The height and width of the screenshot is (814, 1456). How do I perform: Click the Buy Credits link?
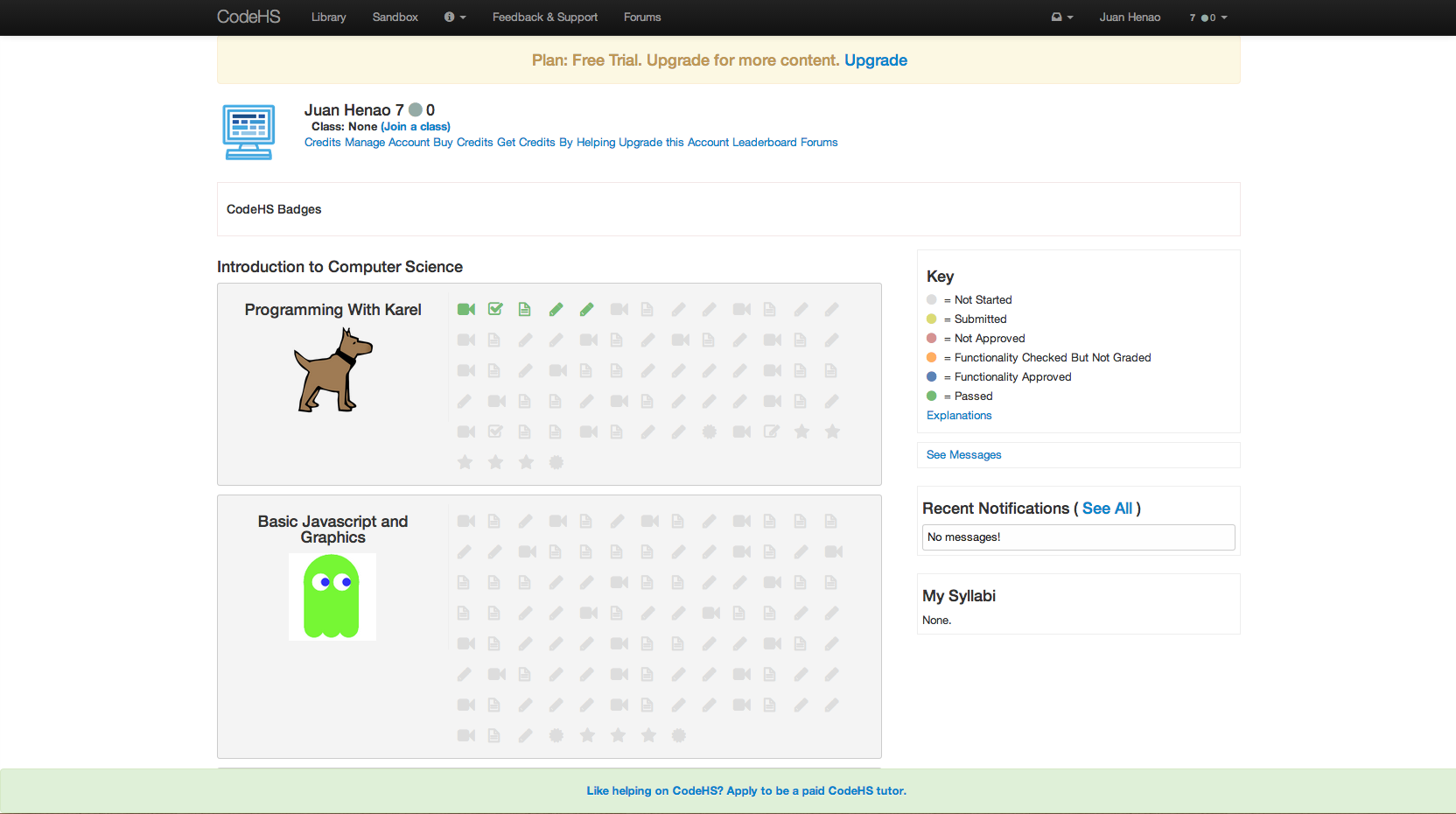point(463,142)
